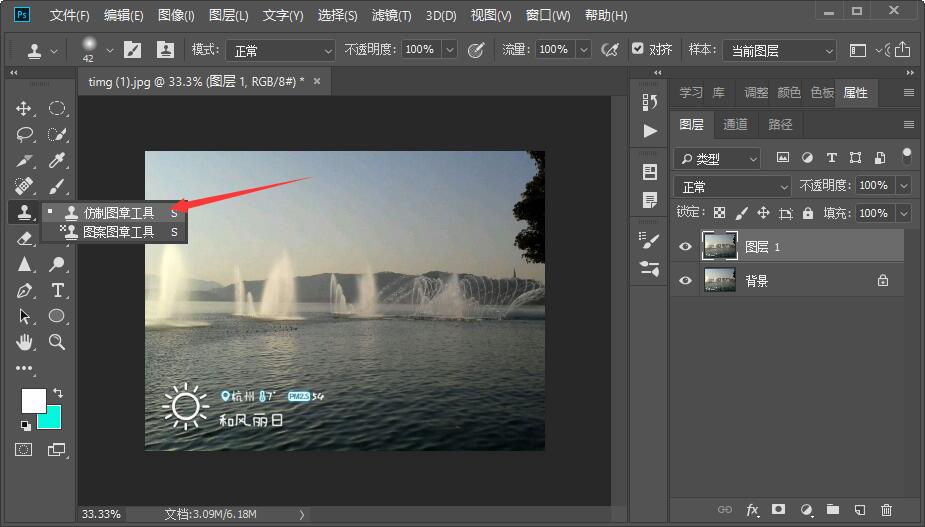
Task: Add layer style fx
Action: tap(752, 510)
